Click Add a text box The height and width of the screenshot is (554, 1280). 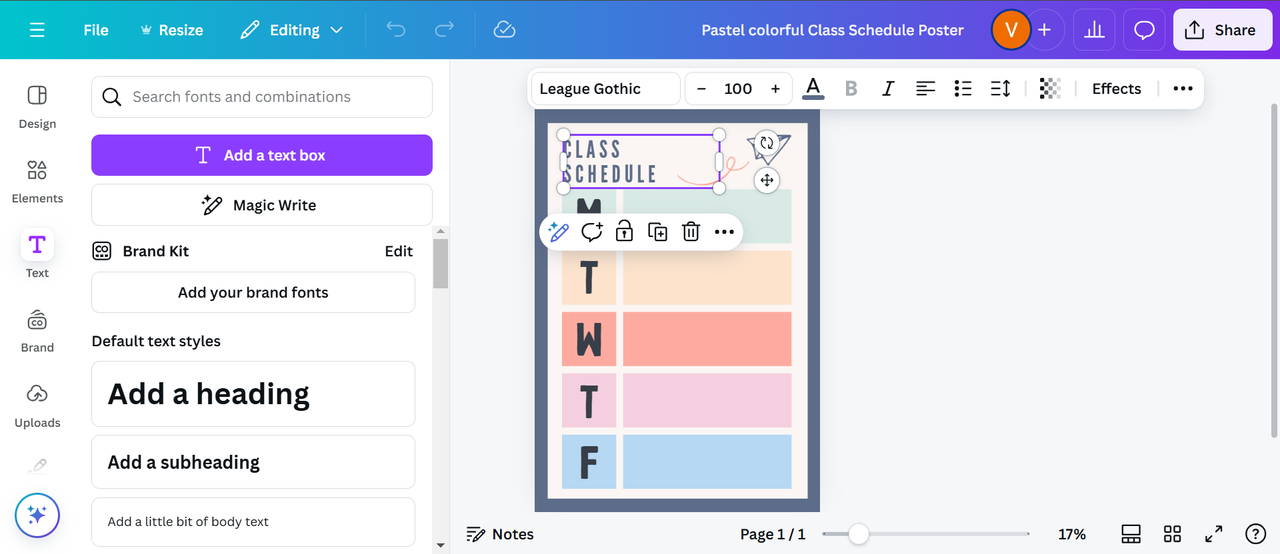point(262,155)
